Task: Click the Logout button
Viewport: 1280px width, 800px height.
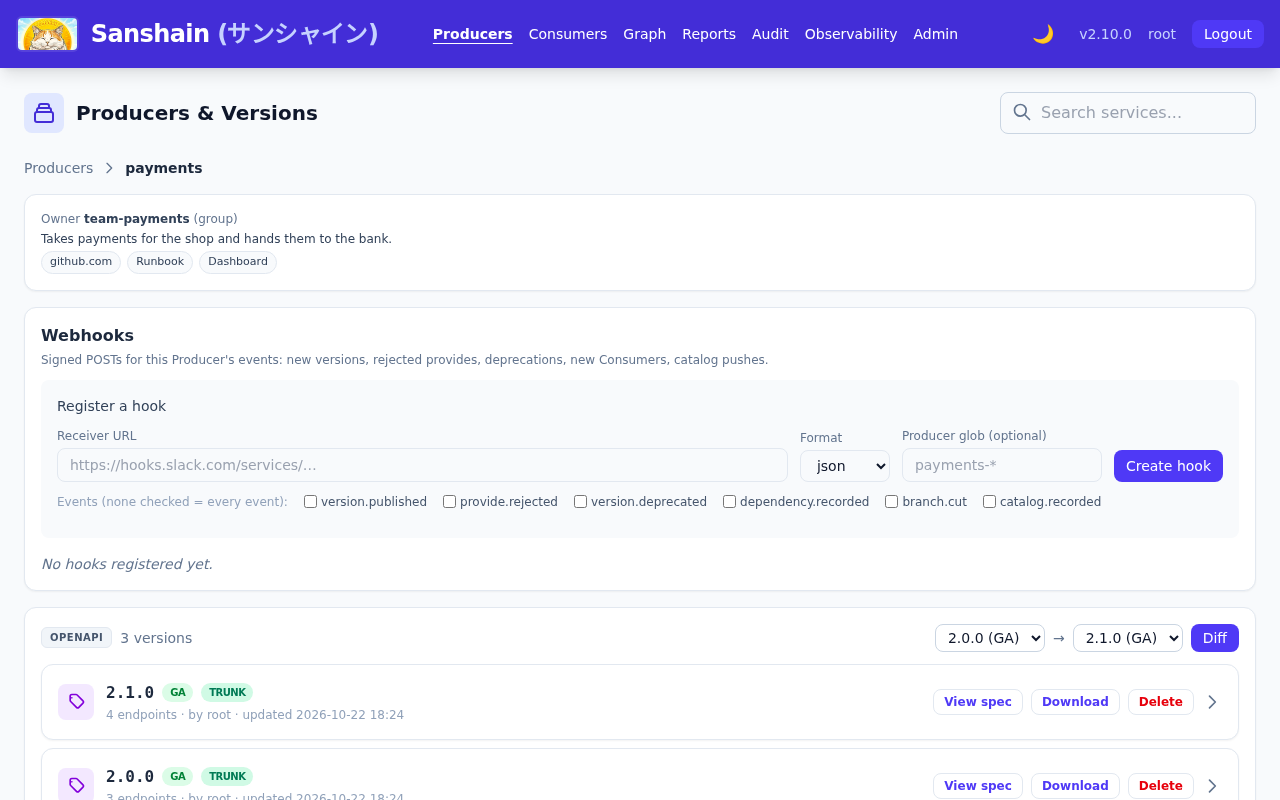Action: (x=1228, y=34)
